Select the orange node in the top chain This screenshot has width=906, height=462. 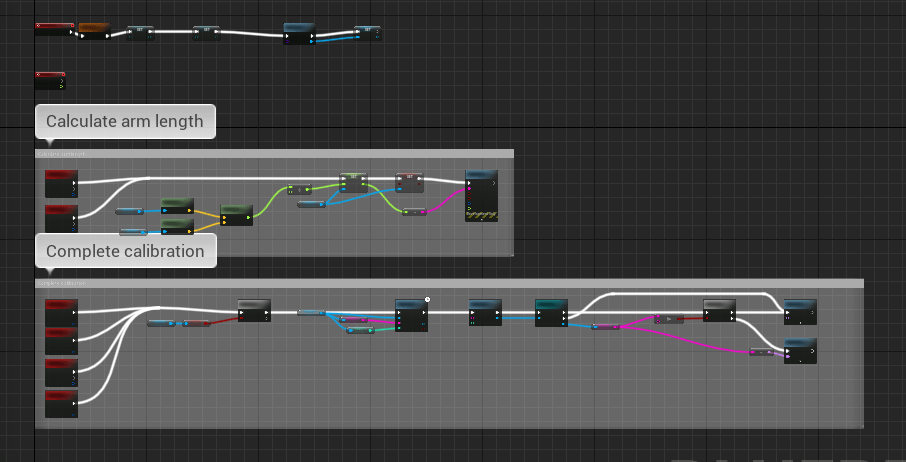coord(93,29)
